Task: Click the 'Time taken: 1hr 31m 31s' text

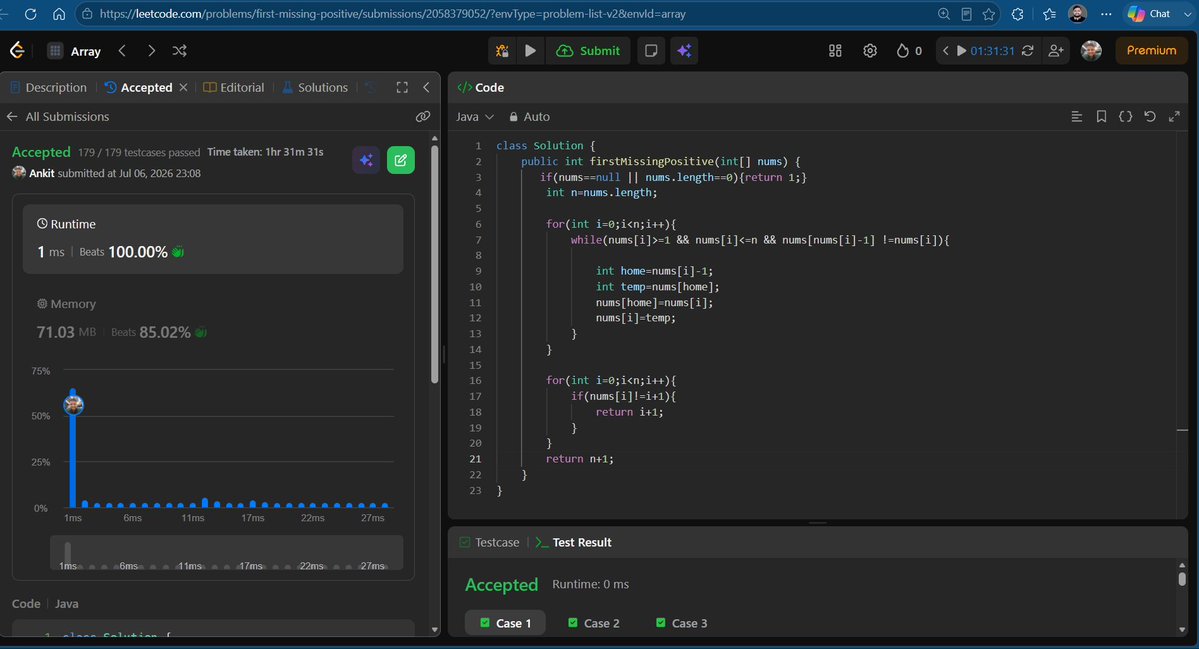Action: tap(265, 152)
